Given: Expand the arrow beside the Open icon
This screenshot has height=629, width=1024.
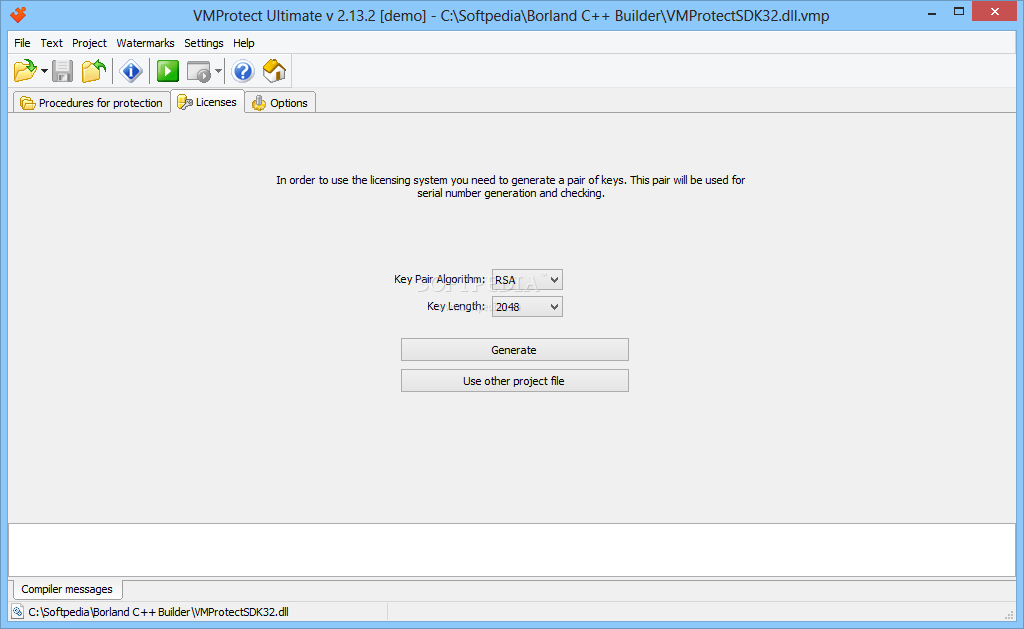Looking at the screenshot, I should tap(44, 71).
